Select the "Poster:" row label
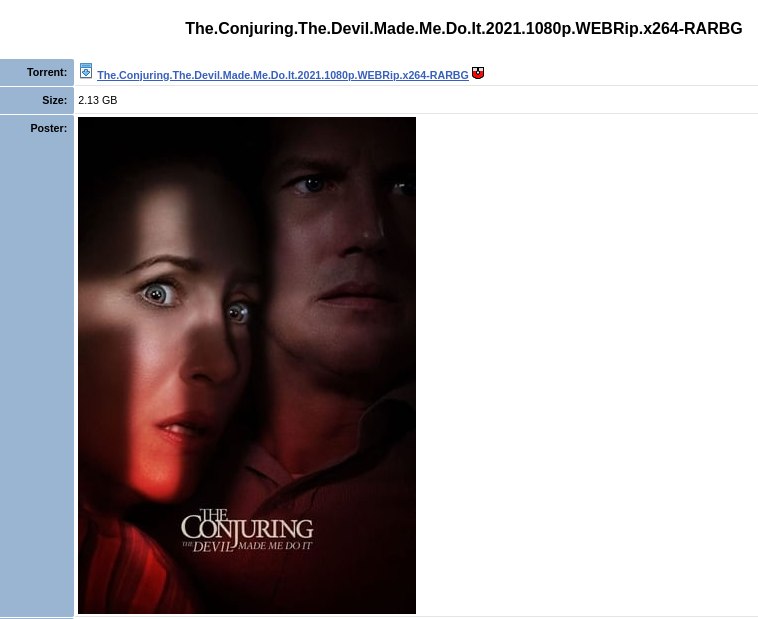Screen dimensions: 758x619 (49, 128)
